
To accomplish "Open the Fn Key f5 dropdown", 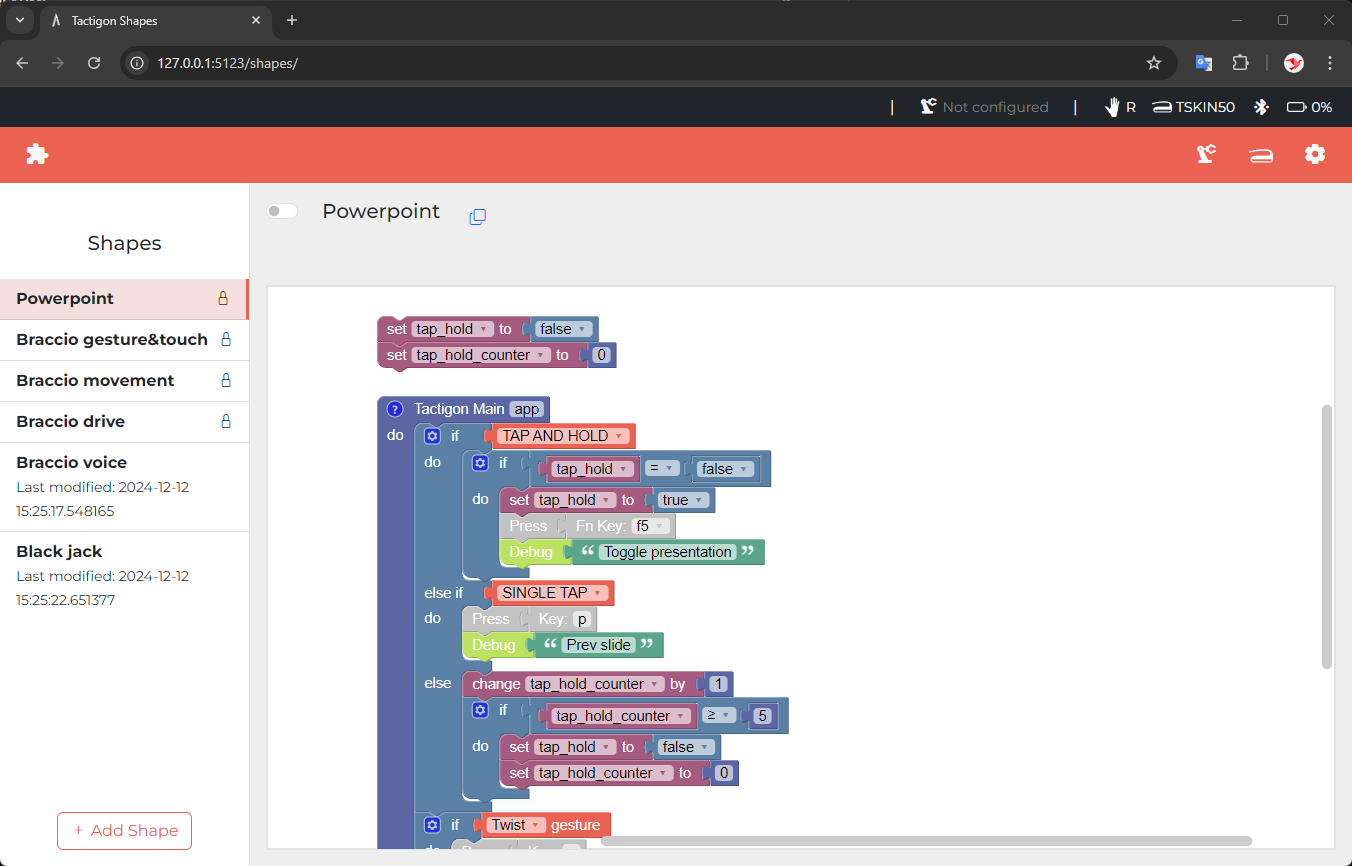I will (x=650, y=526).
